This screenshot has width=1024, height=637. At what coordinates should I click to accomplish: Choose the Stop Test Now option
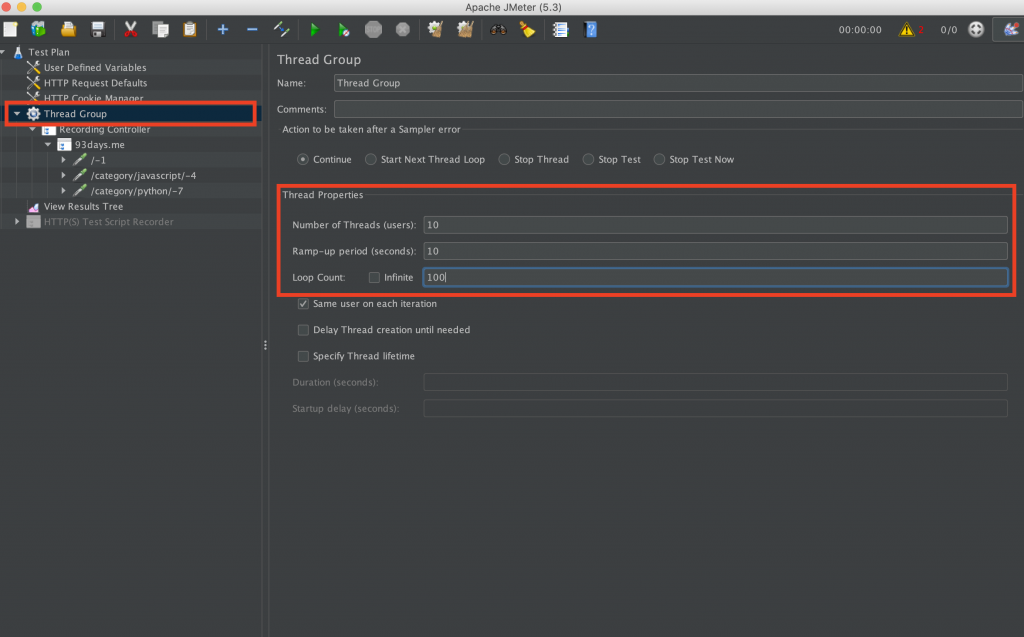click(x=659, y=159)
